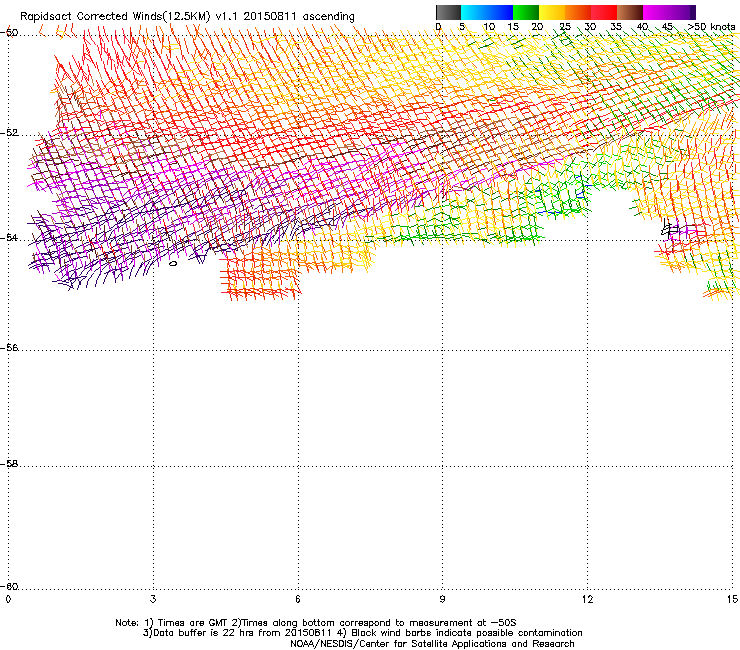Click the '15' longitude axis label
The image size is (740, 650).
pyautogui.click(x=732, y=599)
